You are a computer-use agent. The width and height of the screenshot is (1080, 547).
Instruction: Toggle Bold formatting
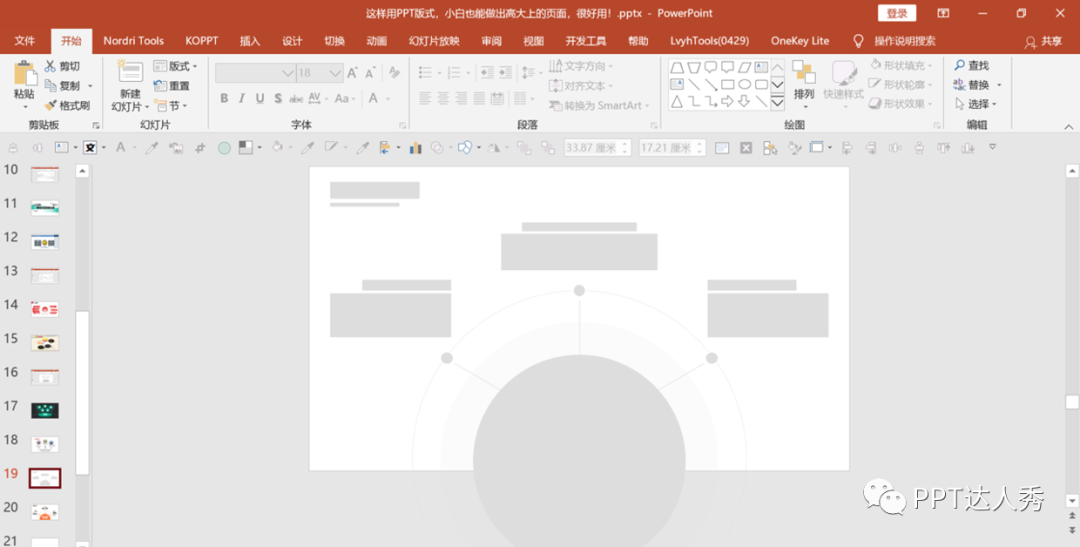click(x=224, y=99)
